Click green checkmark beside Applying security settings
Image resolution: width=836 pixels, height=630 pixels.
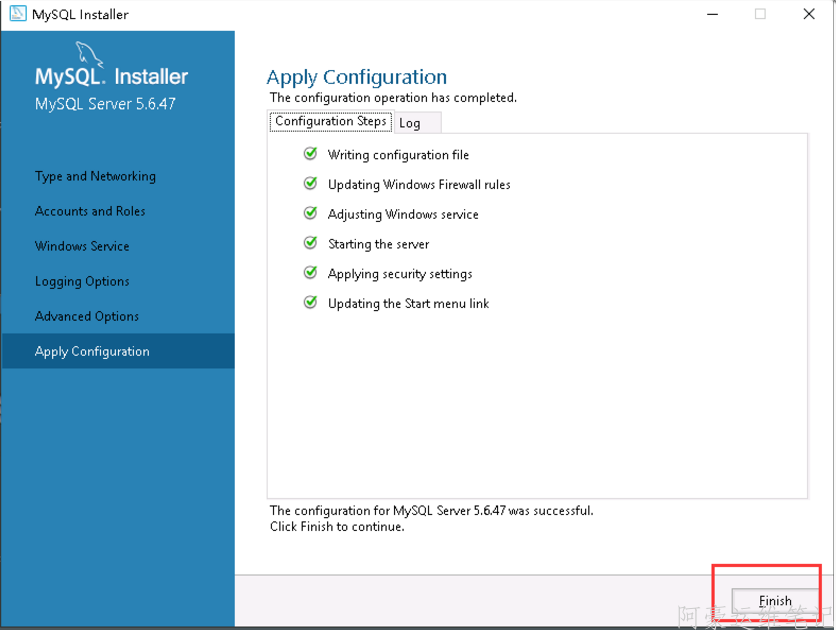pos(310,273)
